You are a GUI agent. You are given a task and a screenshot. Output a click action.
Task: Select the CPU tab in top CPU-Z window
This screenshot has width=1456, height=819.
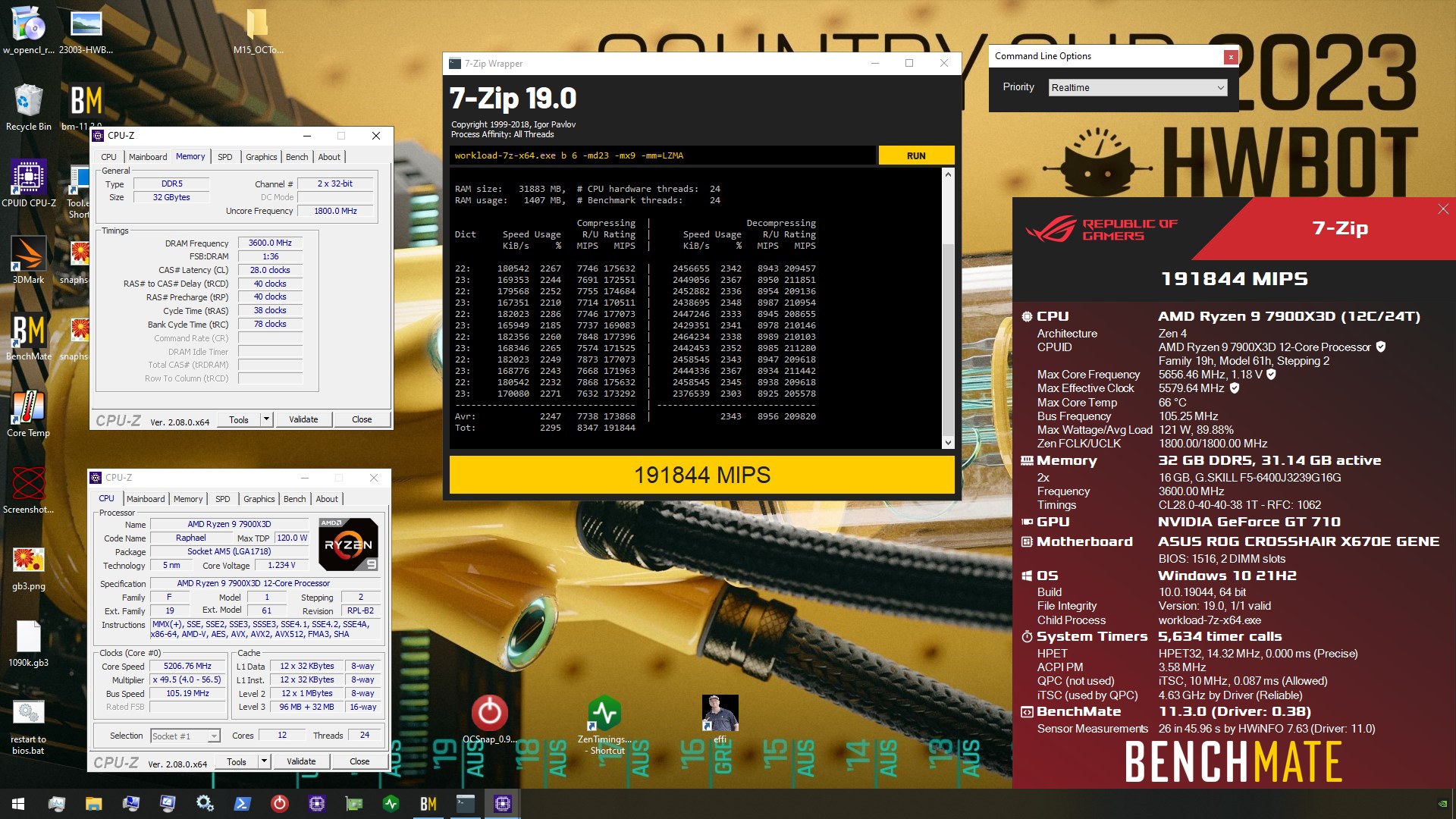click(108, 157)
